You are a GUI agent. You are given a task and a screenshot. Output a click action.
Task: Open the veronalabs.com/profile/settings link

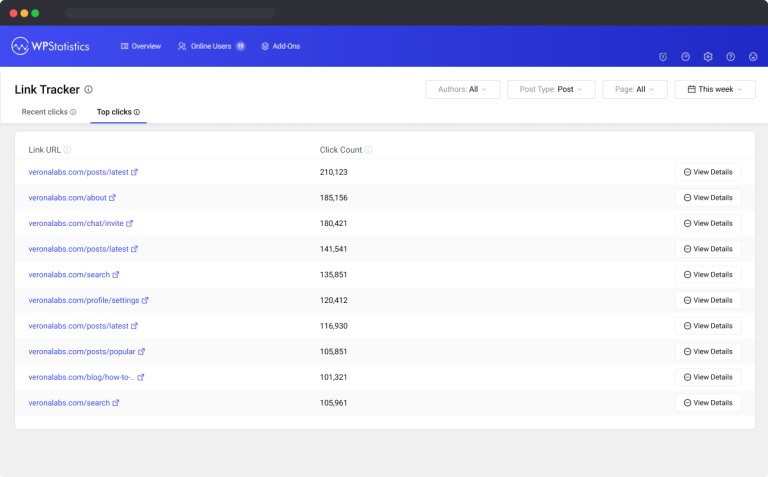pos(84,300)
